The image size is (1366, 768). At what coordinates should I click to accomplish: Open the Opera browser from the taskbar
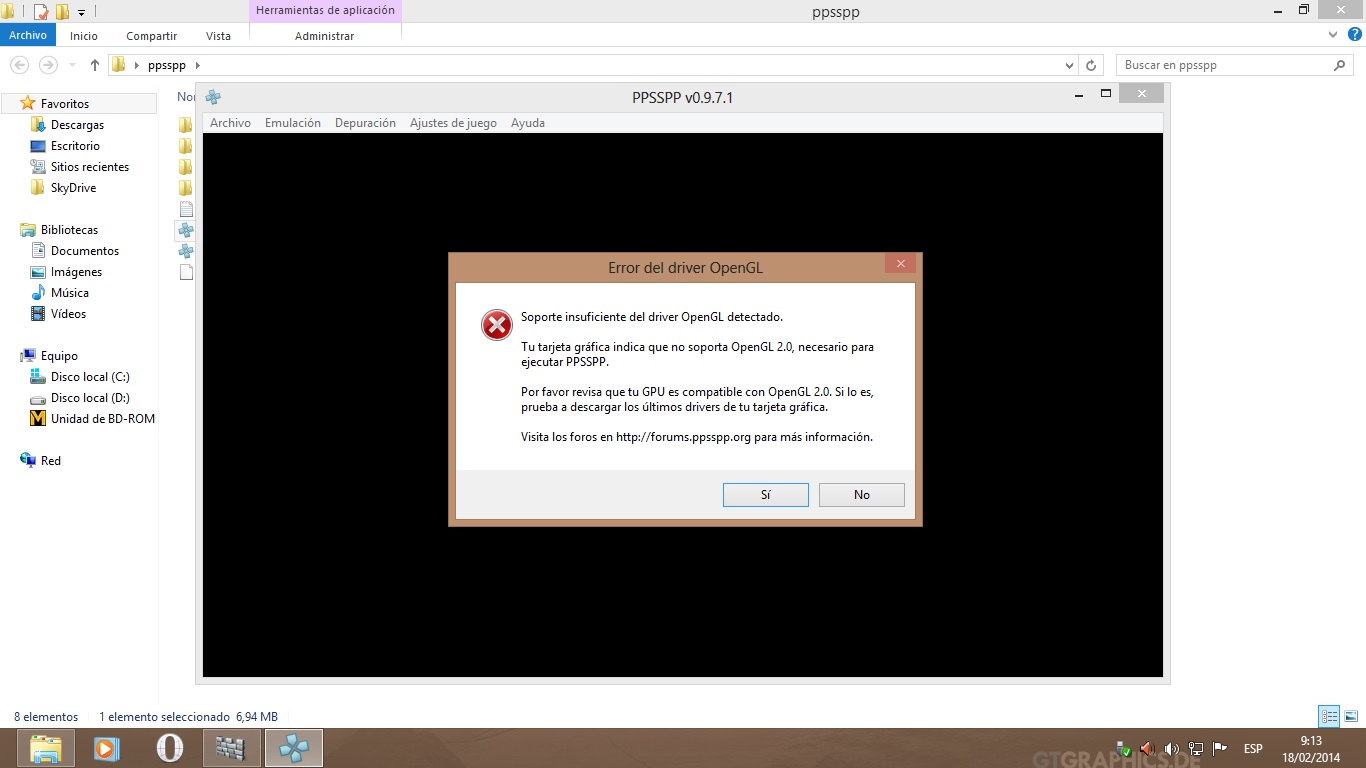pos(170,748)
